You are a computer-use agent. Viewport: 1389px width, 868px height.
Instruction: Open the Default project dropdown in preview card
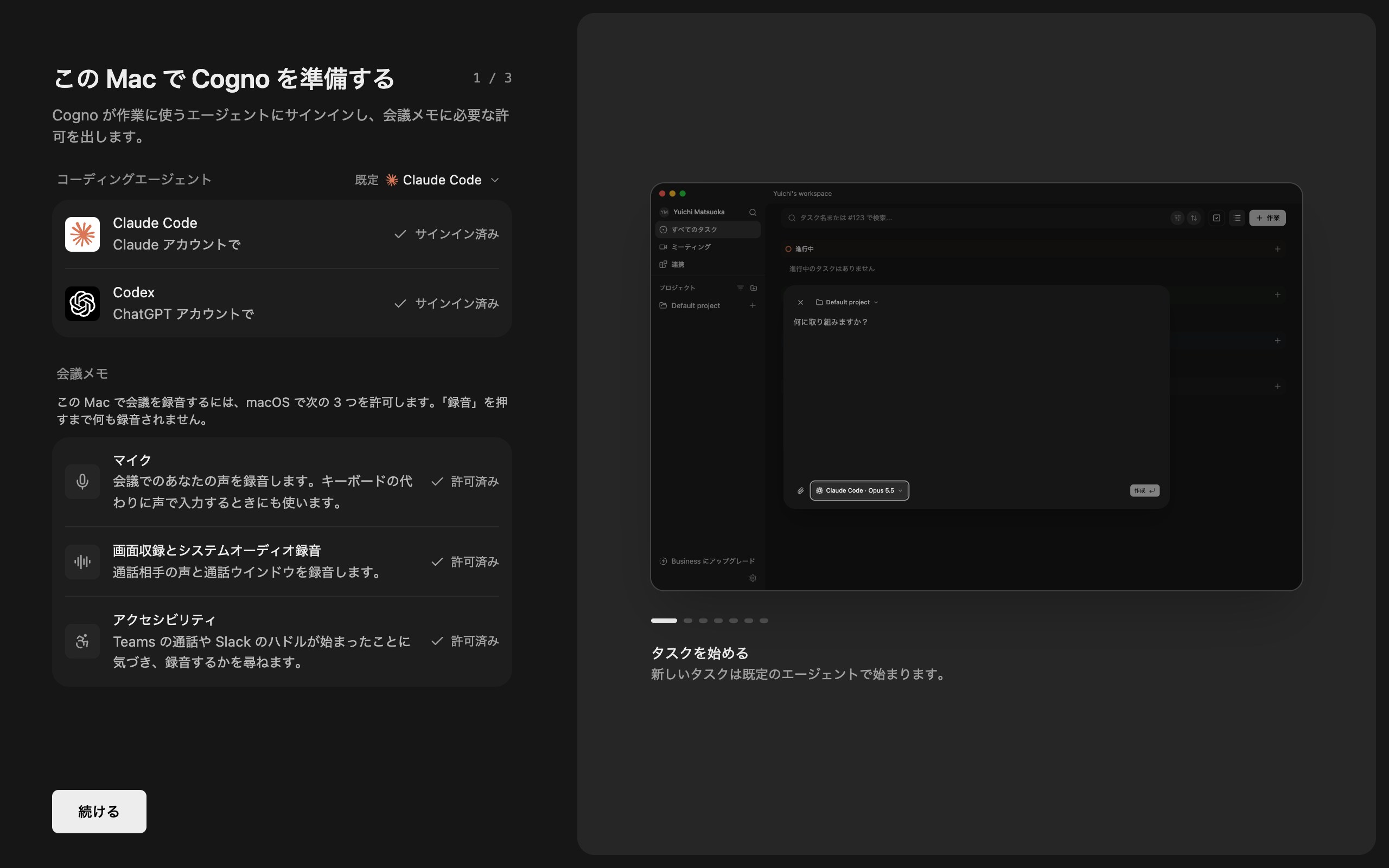(847, 303)
